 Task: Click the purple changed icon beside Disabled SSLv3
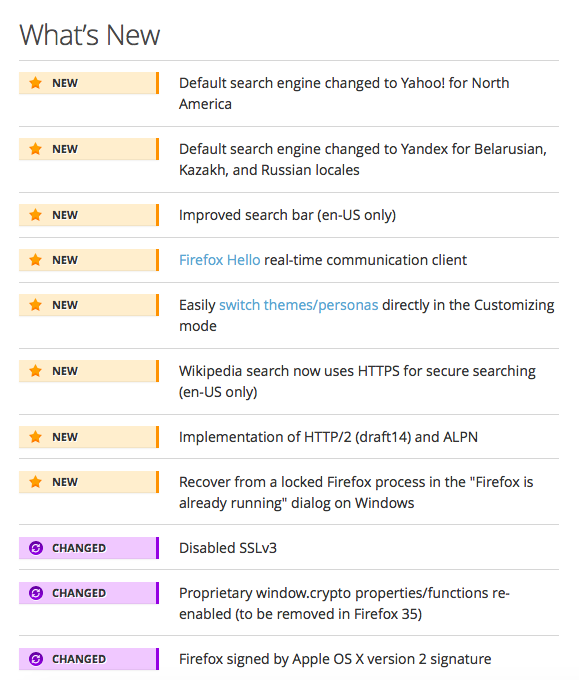point(36,548)
